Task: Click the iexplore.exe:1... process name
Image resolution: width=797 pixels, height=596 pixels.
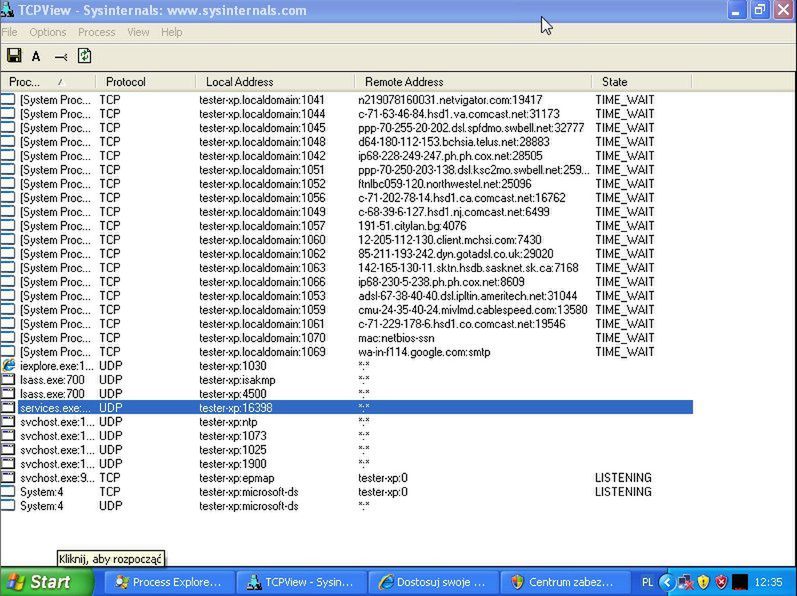Action: (57, 365)
